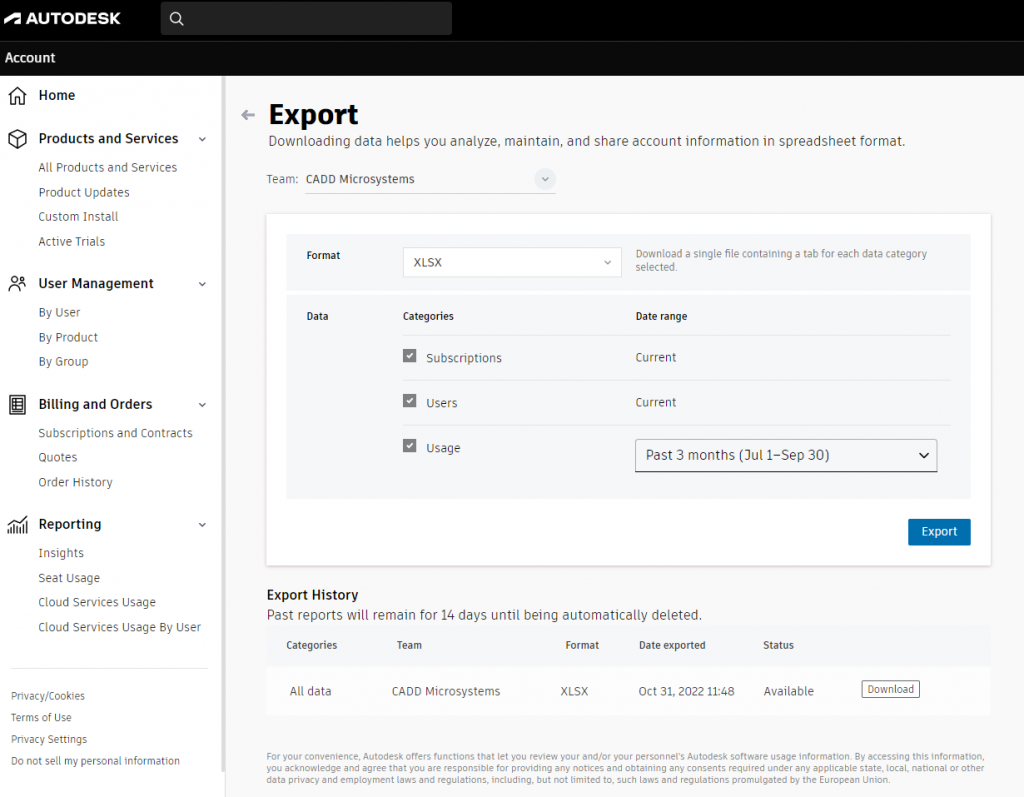Go back using the arrow beside Export
The width and height of the screenshot is (1024, 797).
pos(248,115)
